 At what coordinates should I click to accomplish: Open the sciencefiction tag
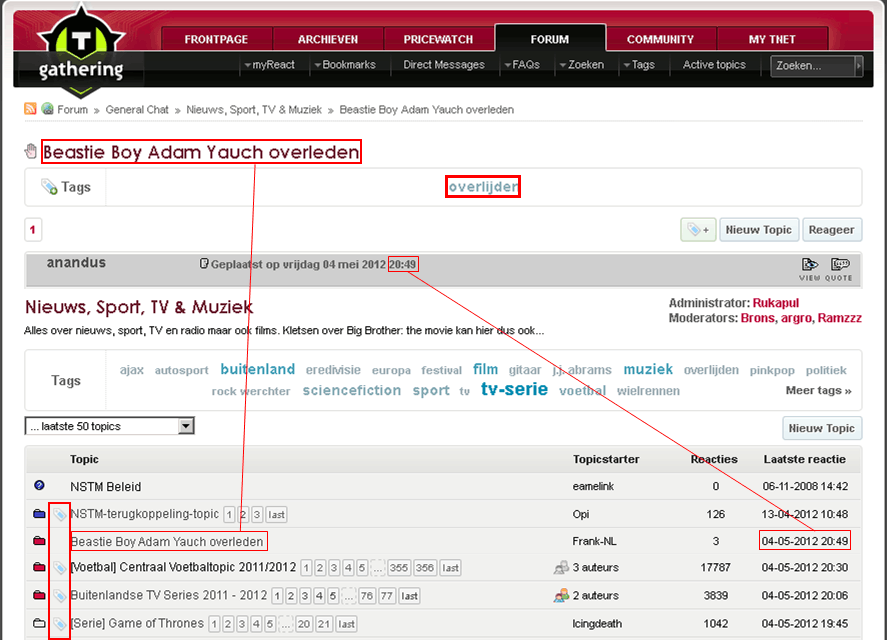(352, 390)
